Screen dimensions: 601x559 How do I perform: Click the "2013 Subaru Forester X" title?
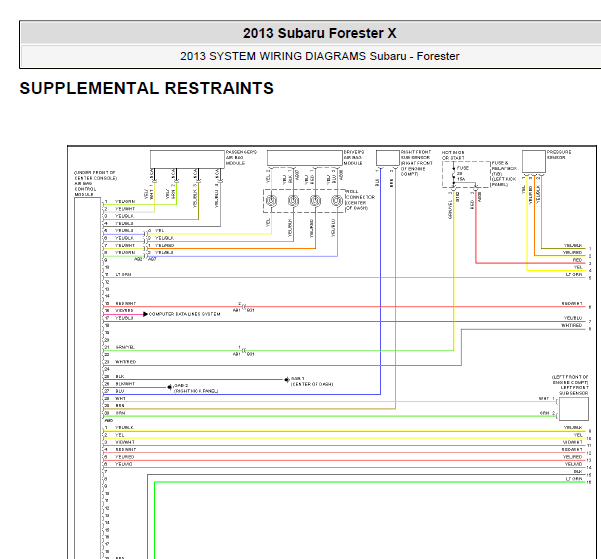point(319,33)
